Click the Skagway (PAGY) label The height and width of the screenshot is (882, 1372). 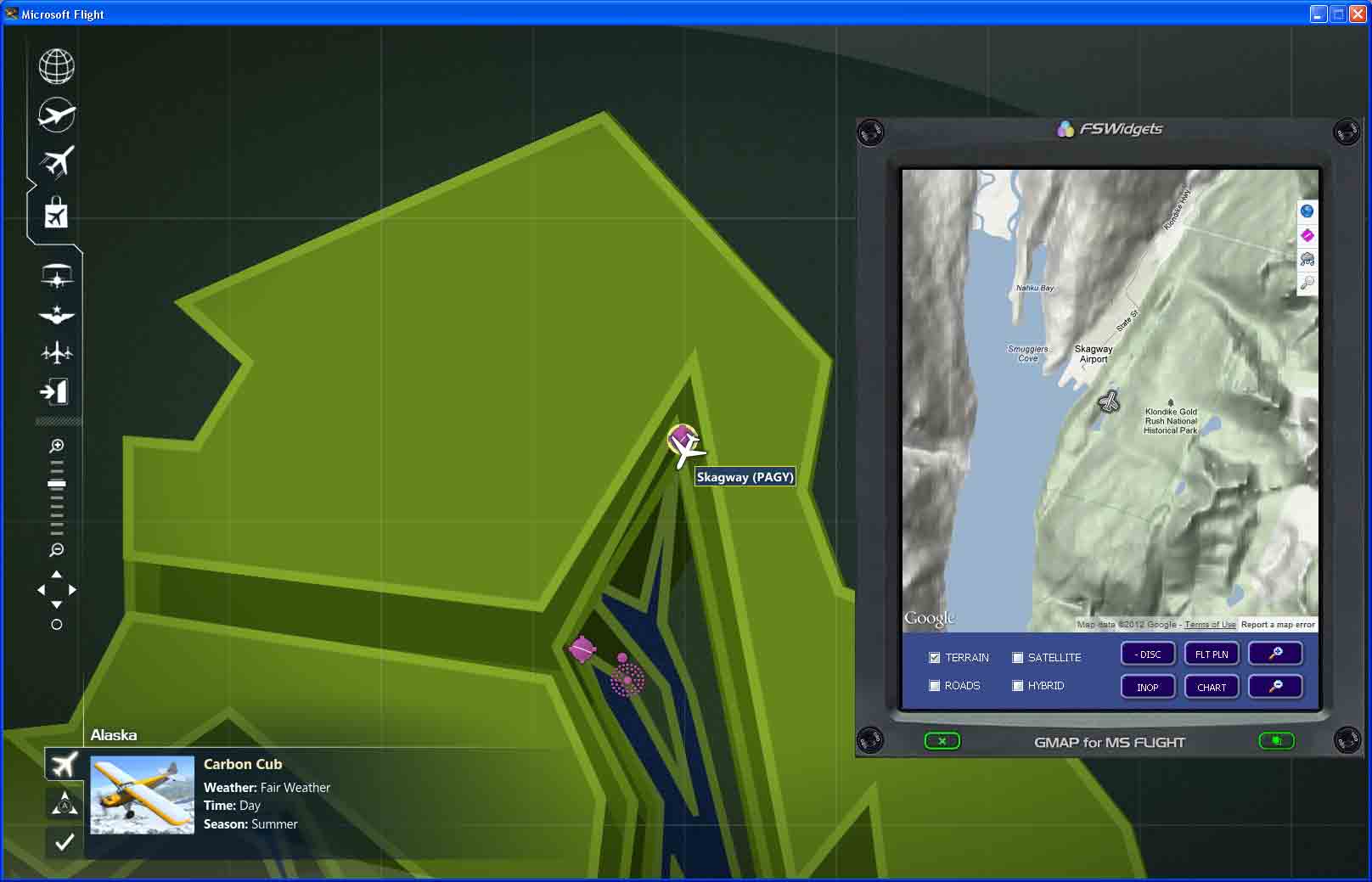745,477
